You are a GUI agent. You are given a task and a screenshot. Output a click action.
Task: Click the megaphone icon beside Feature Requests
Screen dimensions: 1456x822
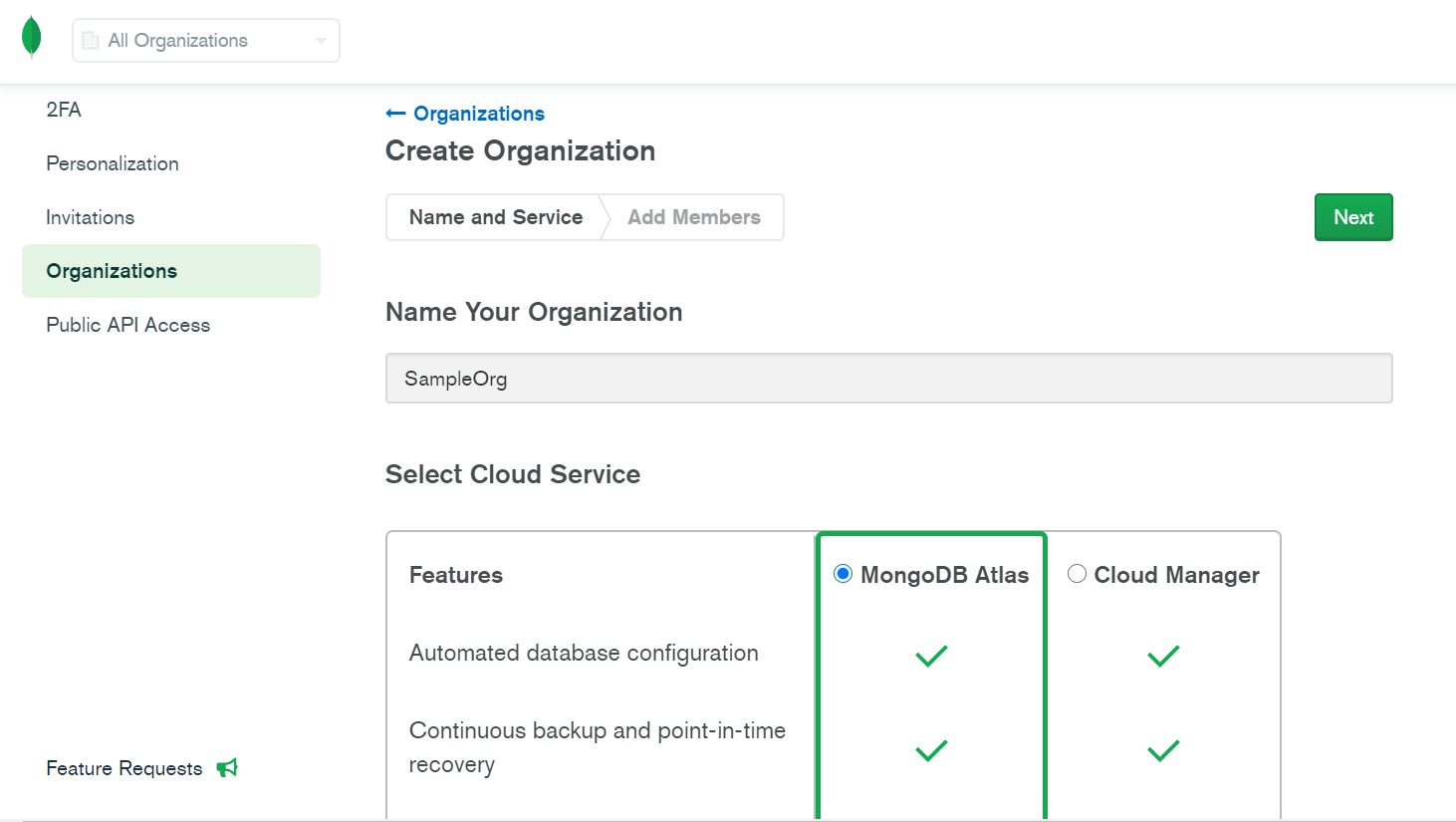(x=227, y=767)
